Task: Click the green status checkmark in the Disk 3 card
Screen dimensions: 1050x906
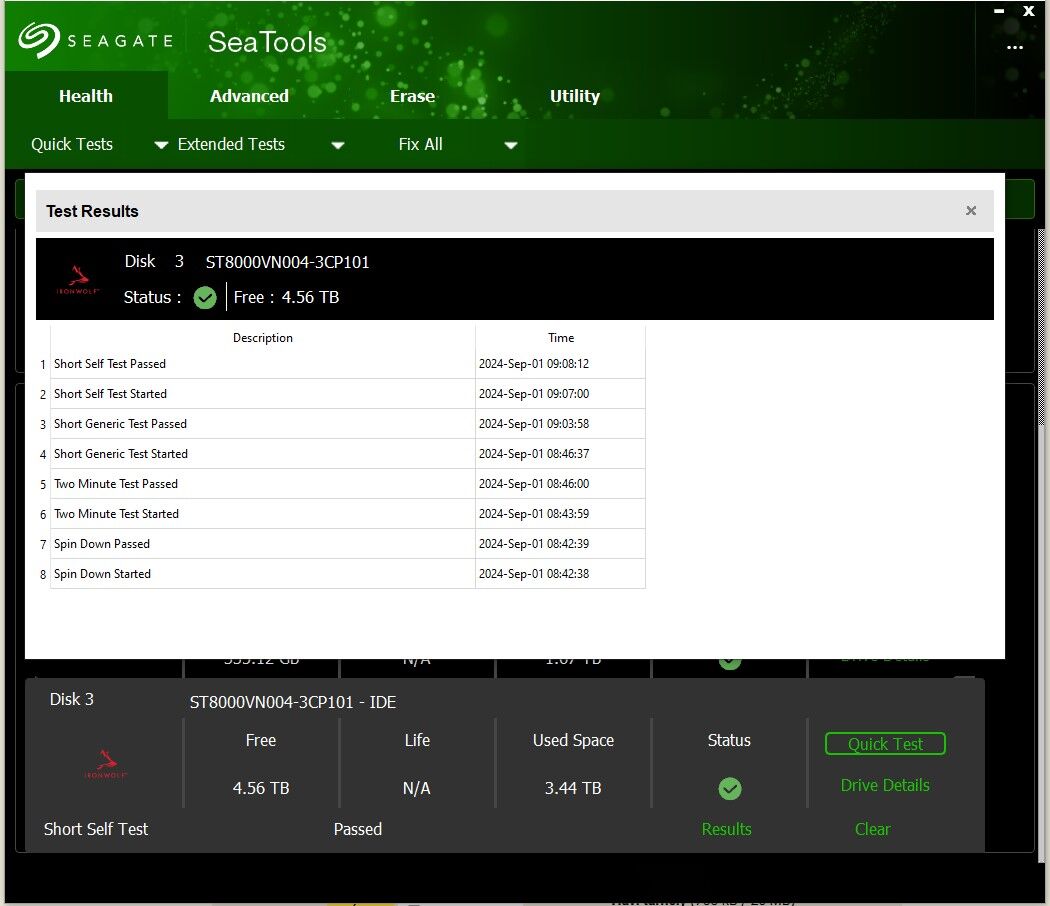Action: click(729, 789)
